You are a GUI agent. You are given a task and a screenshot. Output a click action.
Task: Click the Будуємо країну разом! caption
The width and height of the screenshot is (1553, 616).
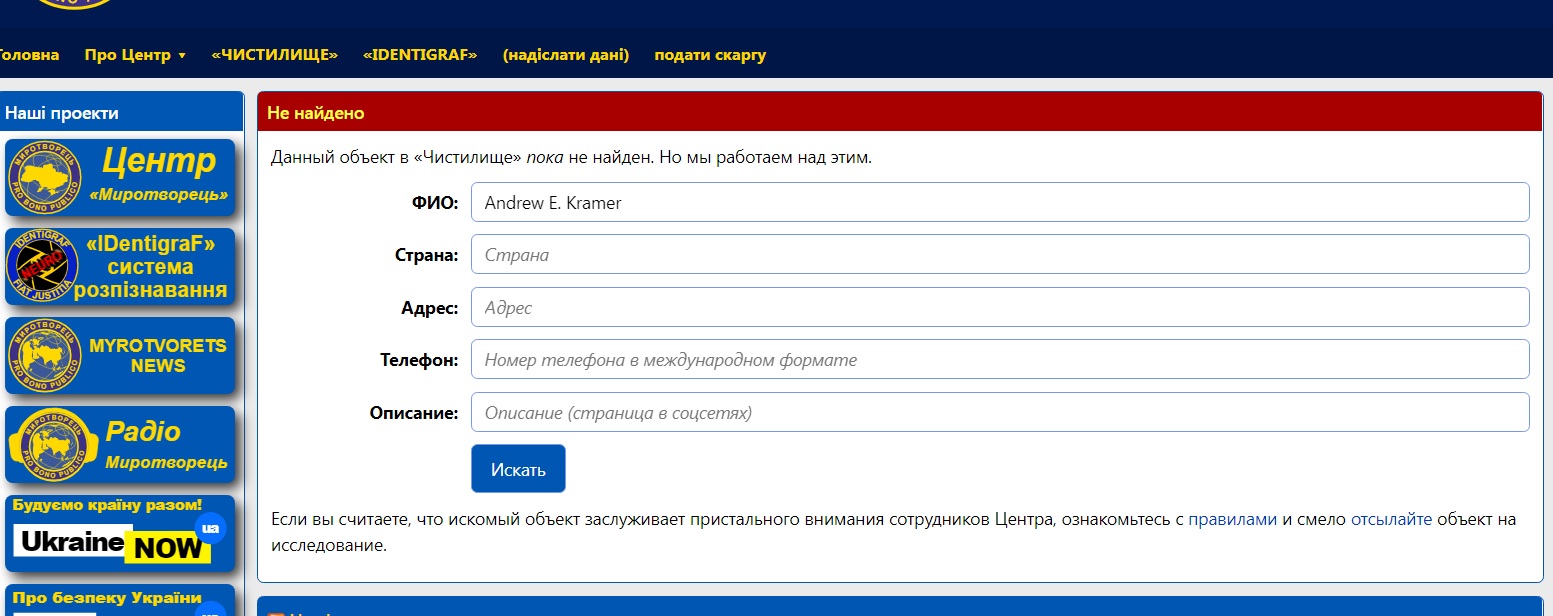click(108, 505)
